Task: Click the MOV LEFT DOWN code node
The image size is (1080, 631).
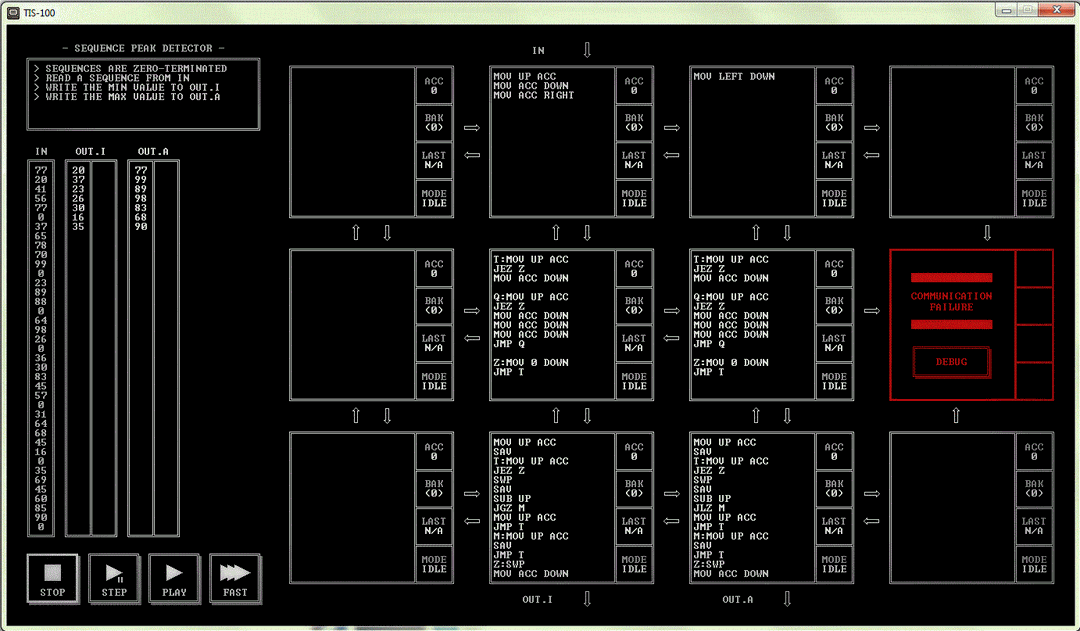Action: pyautogui.click(x=752, y=141)
